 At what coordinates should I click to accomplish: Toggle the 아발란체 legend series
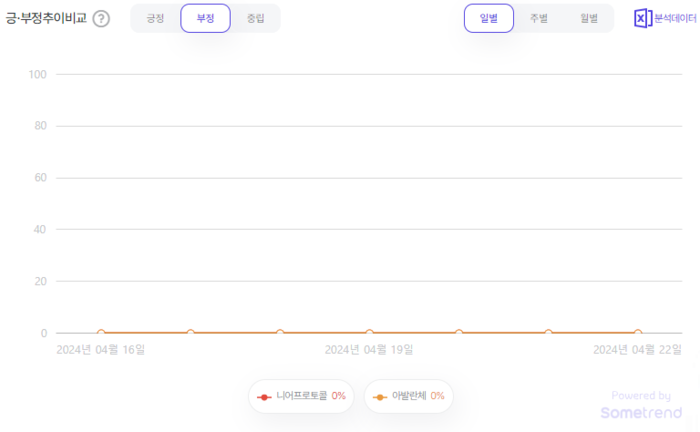pos(408,396)
